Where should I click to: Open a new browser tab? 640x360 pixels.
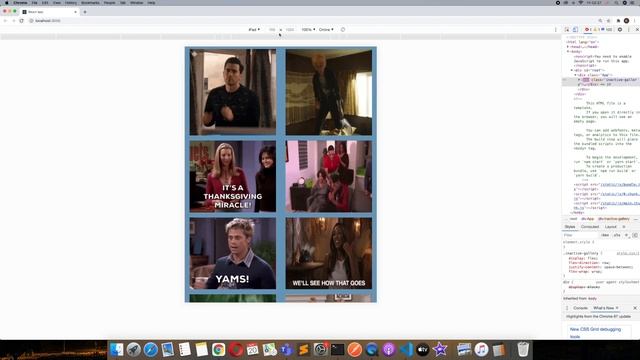85,12
